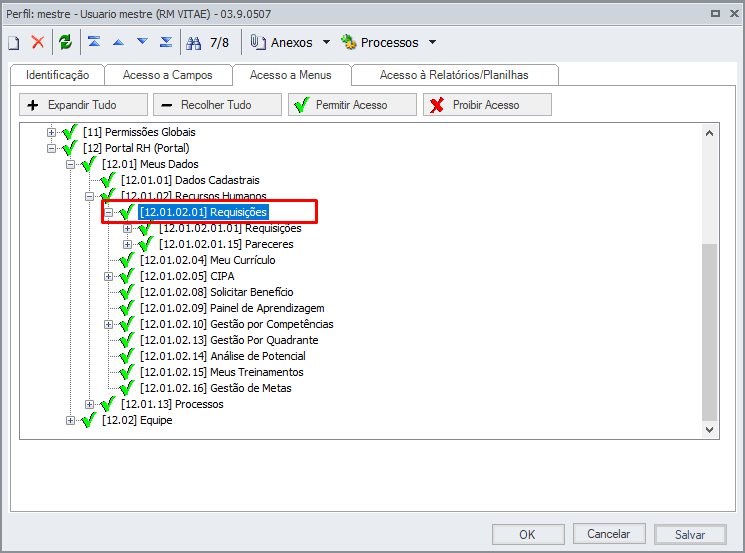
Task: Close the profile window
Action: [x=734, y=14]
